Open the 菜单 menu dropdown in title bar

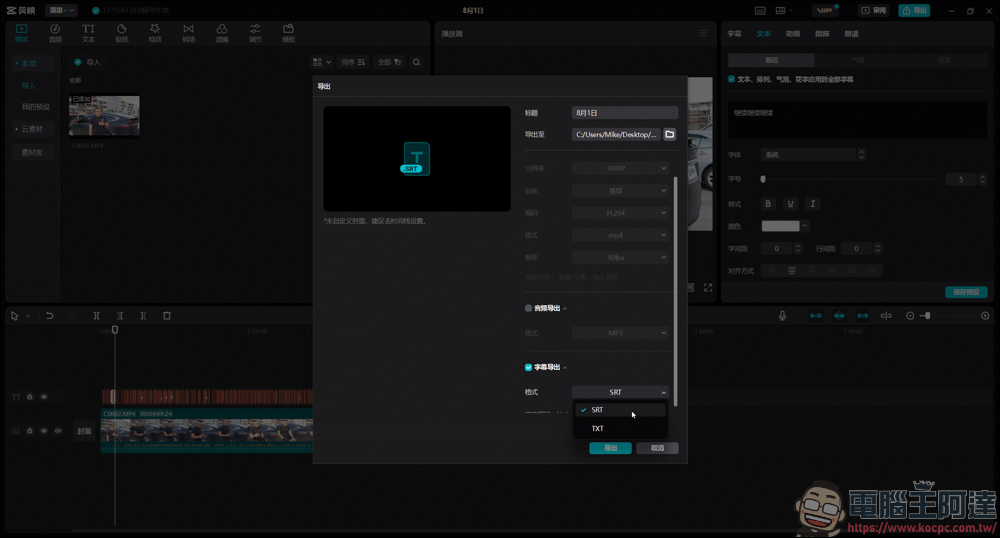(x=61, y=10)
